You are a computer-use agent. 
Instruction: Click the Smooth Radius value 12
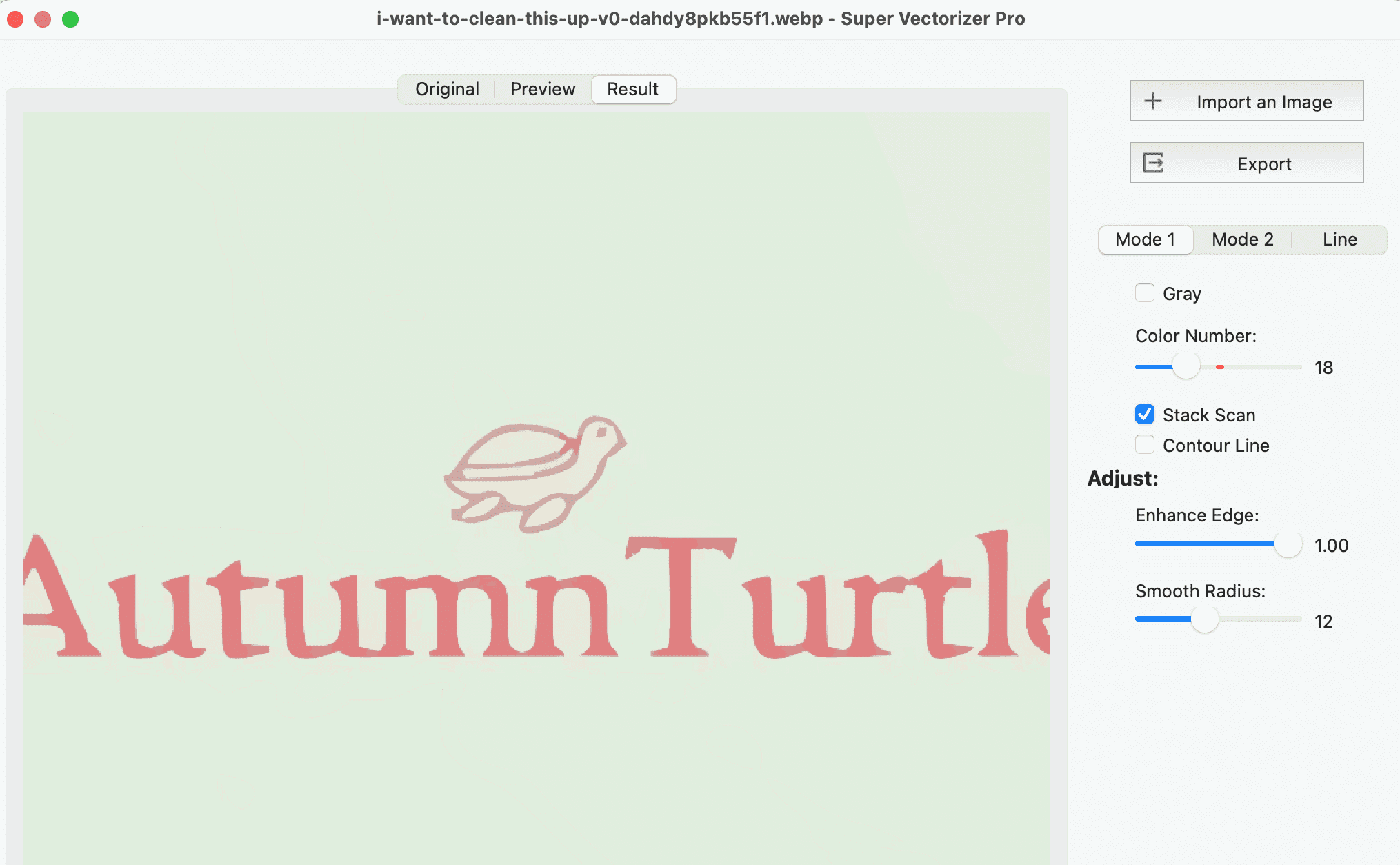[1323, 622]
